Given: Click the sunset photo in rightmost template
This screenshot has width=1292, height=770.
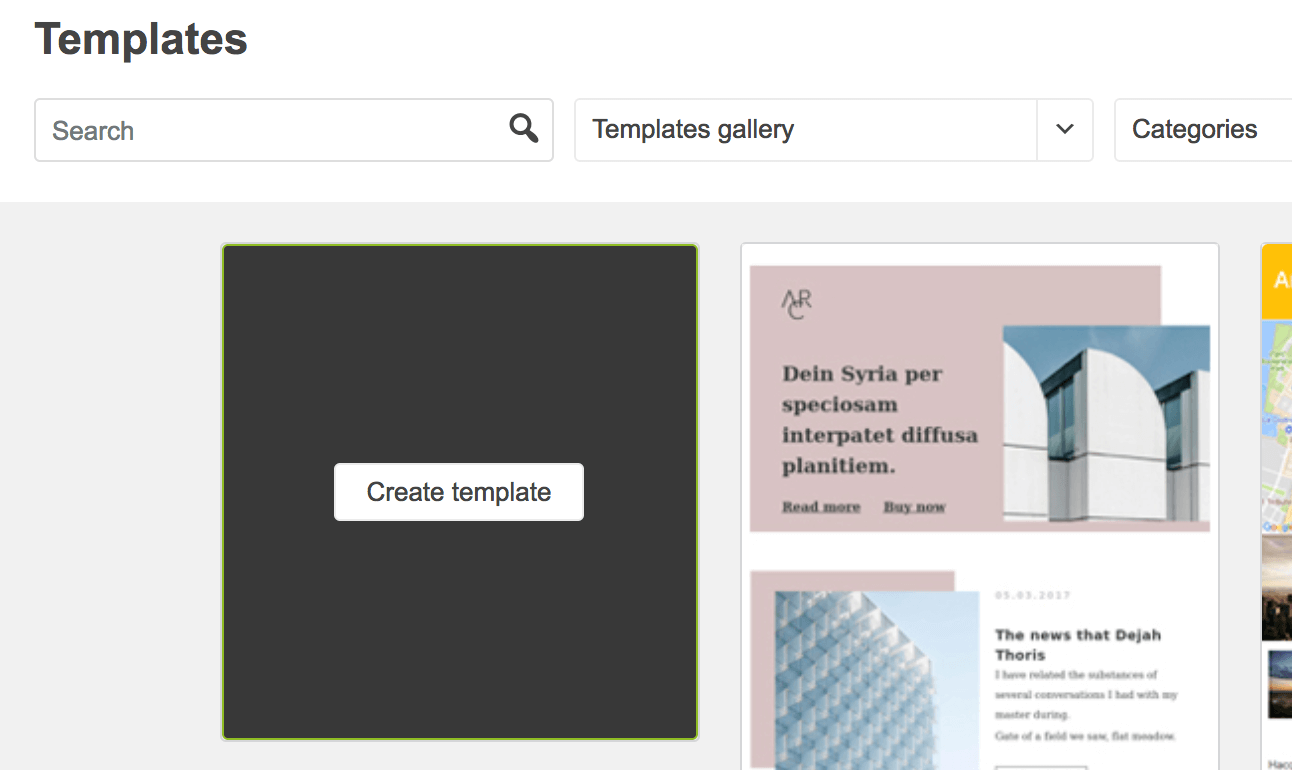Looking at the screenshot, I should tap(1277, 685).
